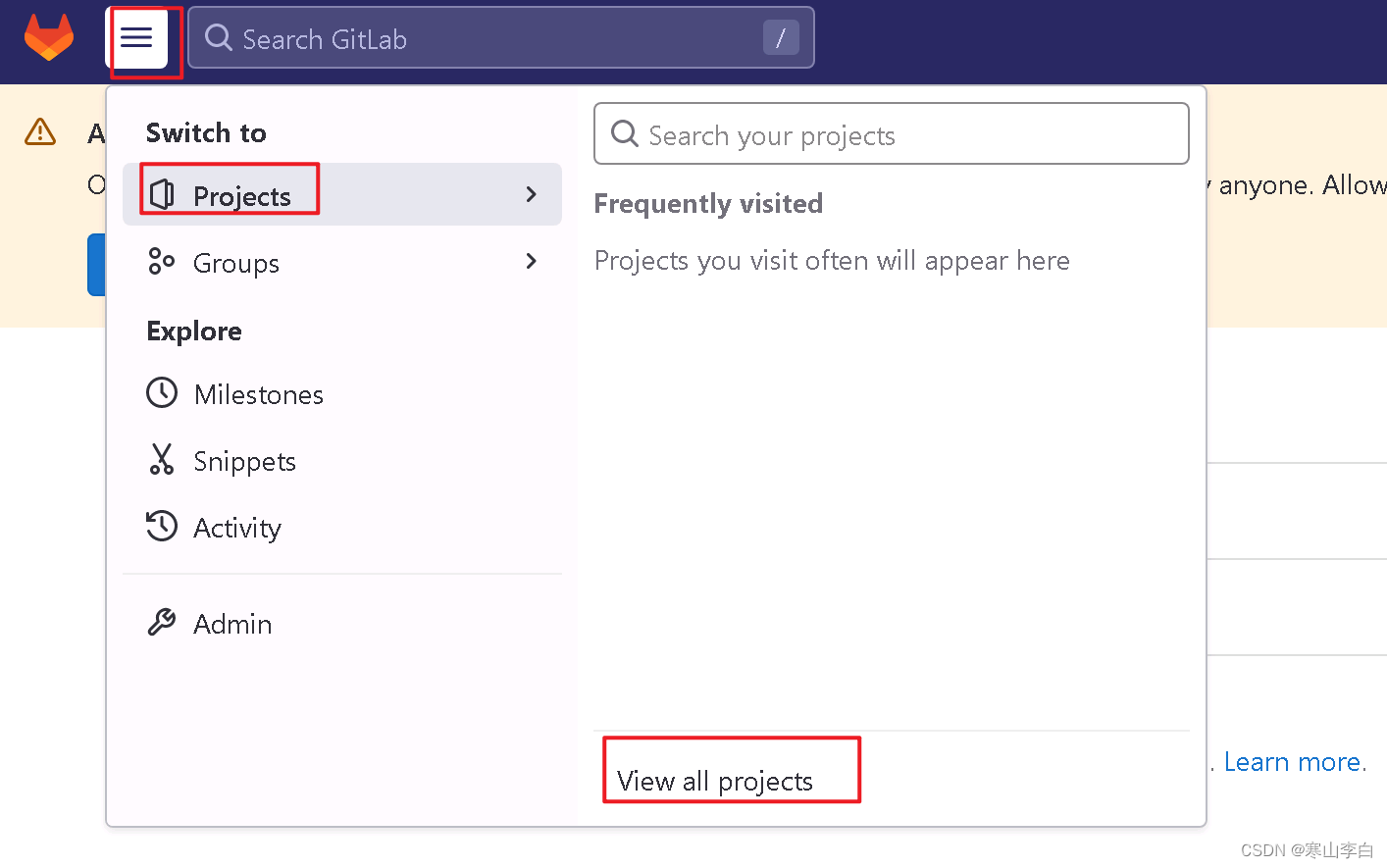Click the 'Projects you visit often will appear here' text
Image resolution: width=1387 pixels, height=868 pixels.
pyautogui.click(x=832, y=261)
